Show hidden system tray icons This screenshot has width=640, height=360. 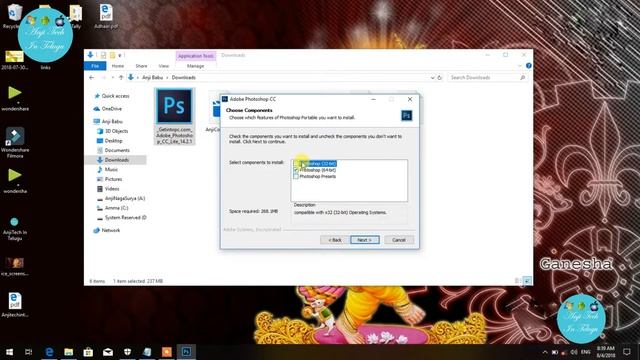click(545, 352)
